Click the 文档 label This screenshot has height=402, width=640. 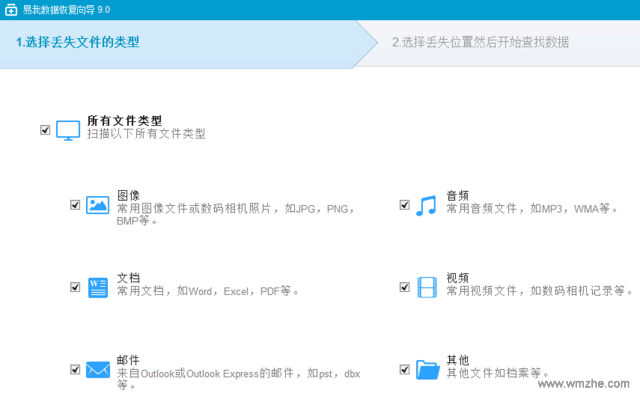coord(128,278)
